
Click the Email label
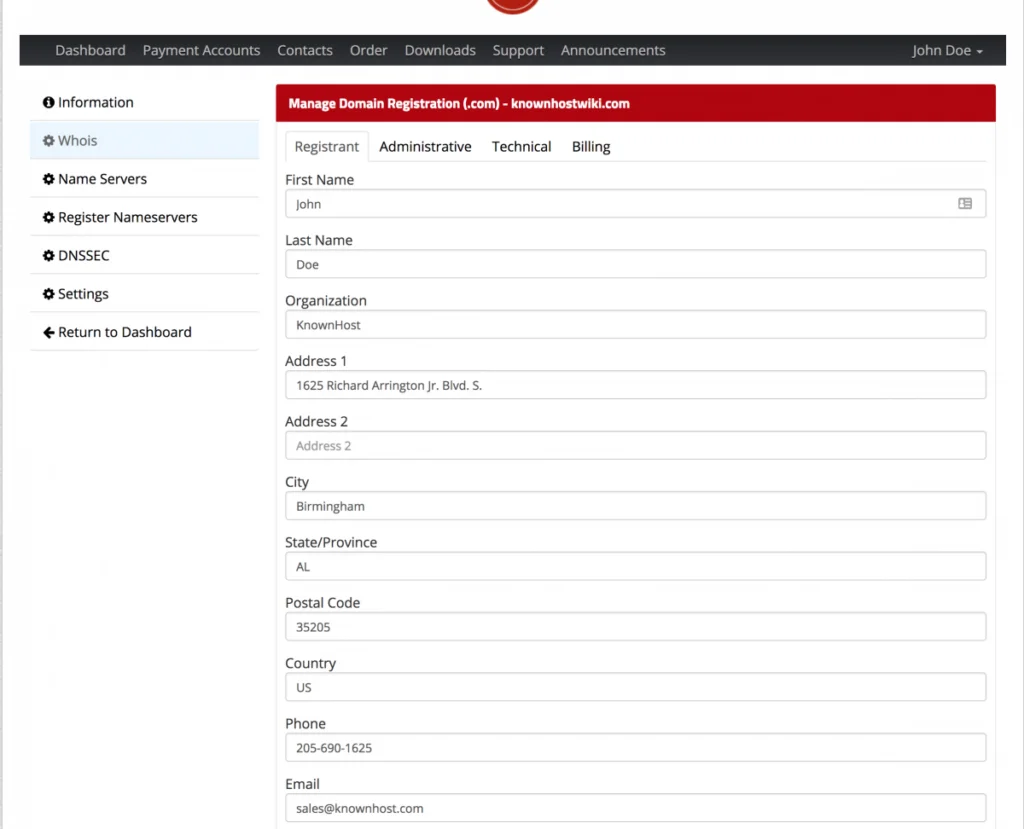click(302, 784)
